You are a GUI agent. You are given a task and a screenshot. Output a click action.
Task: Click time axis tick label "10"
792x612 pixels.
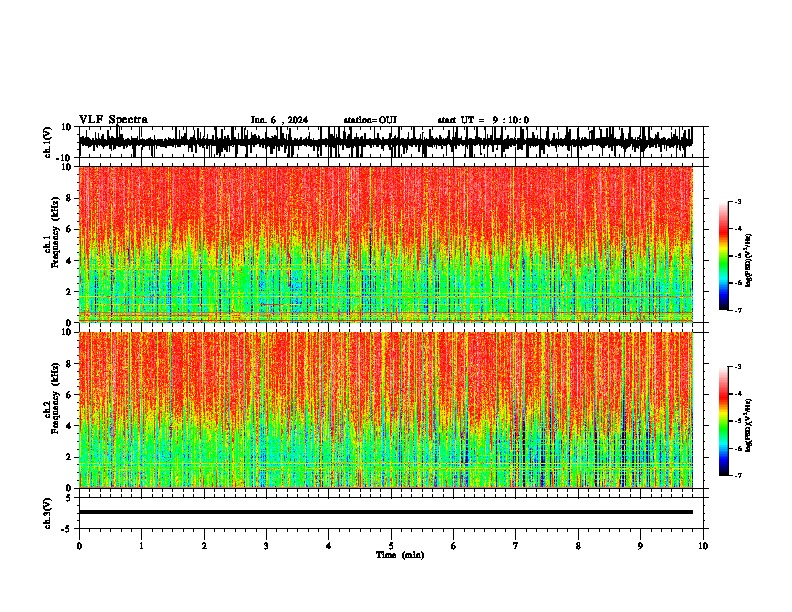pyautogui.click(x=703, y=546)
